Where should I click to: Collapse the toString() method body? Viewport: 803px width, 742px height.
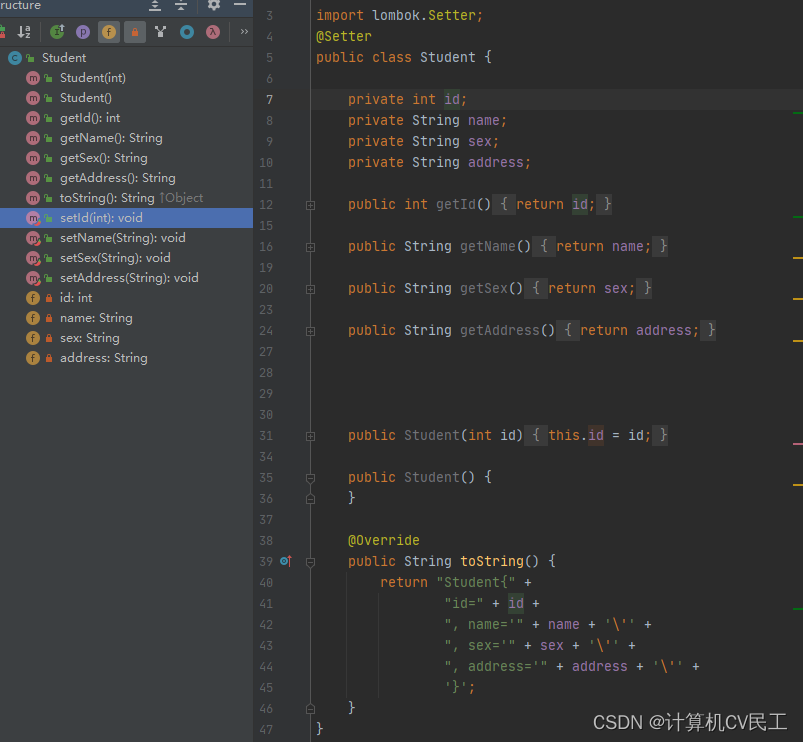coord(310,562)
